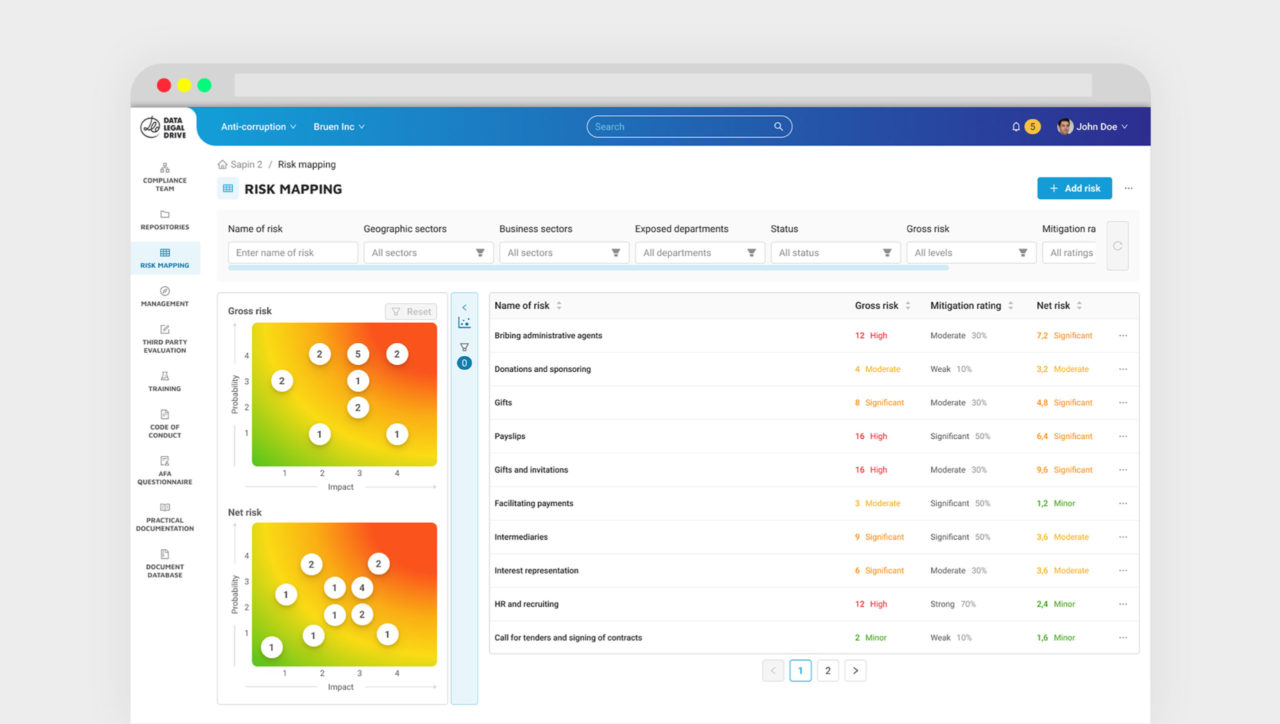1280x724 pixels.
Task: Click Sapin 2 breadcrumb link
Action: (246, 164)
